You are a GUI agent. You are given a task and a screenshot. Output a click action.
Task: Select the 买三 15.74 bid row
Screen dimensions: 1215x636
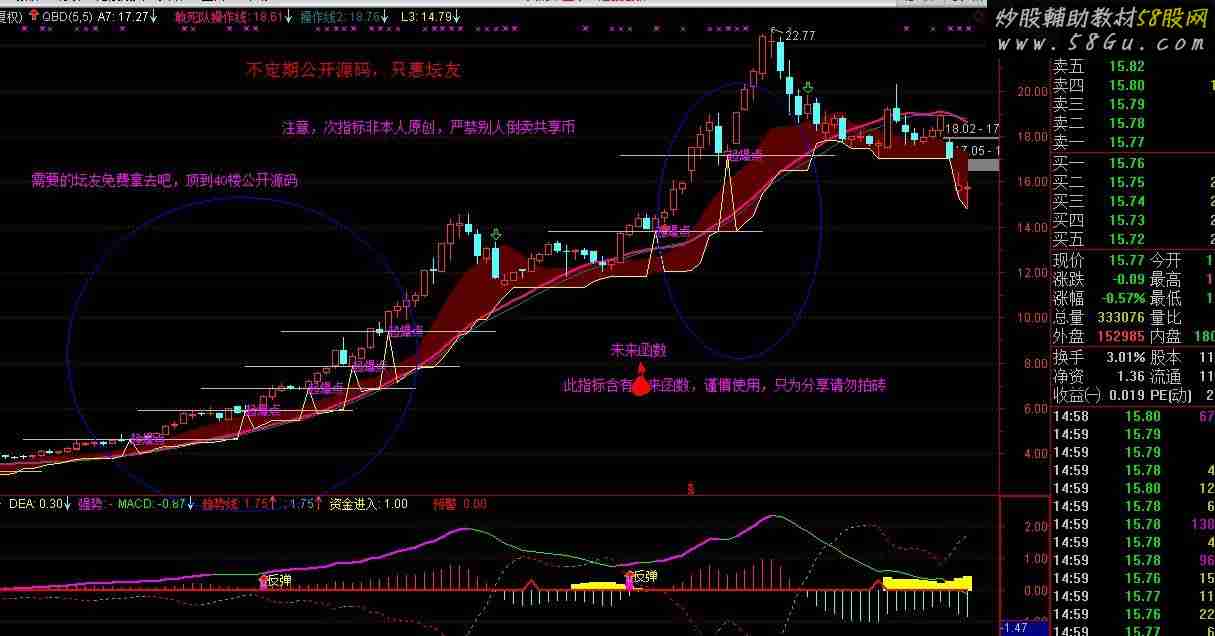click(x=1134, y=201)
